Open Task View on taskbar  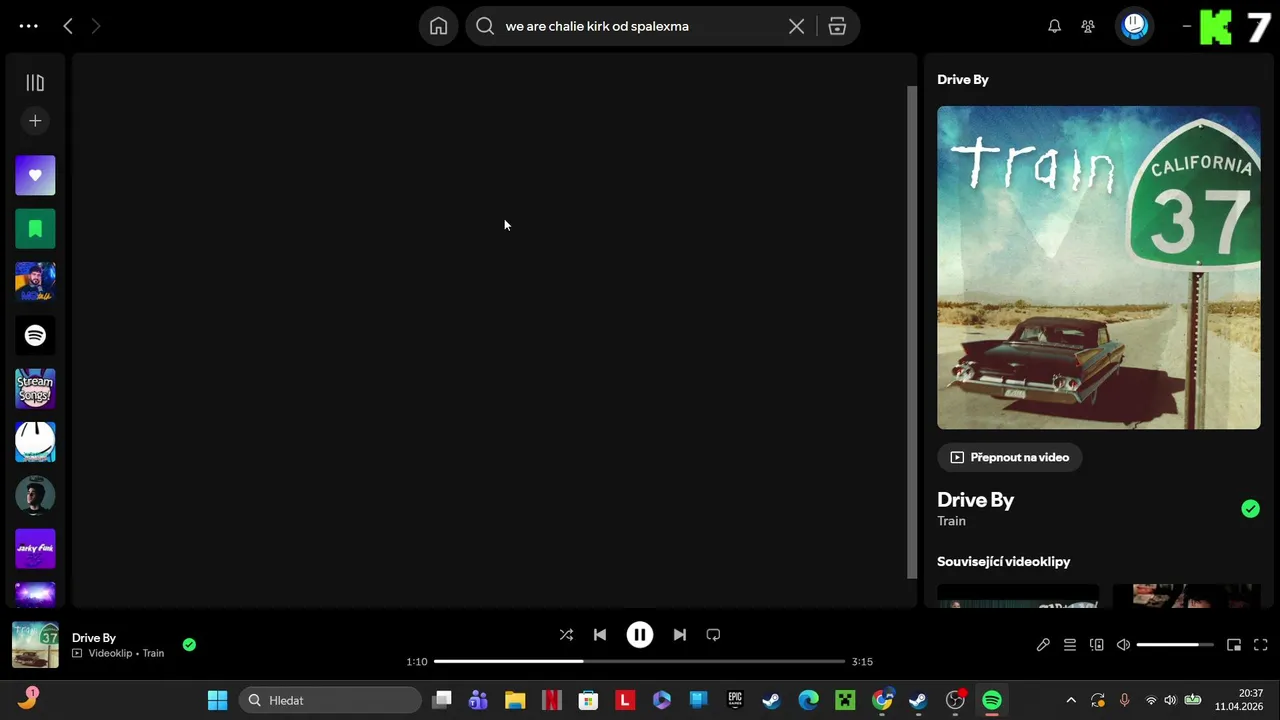coord(442,700)
